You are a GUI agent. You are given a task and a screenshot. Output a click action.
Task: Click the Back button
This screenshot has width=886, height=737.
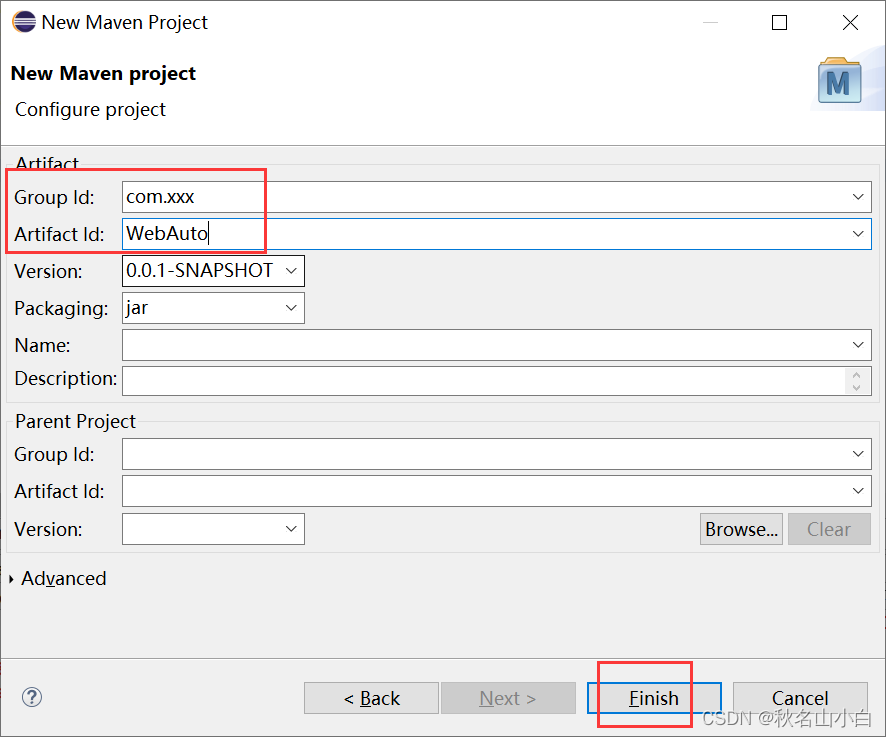coord(371,697)
